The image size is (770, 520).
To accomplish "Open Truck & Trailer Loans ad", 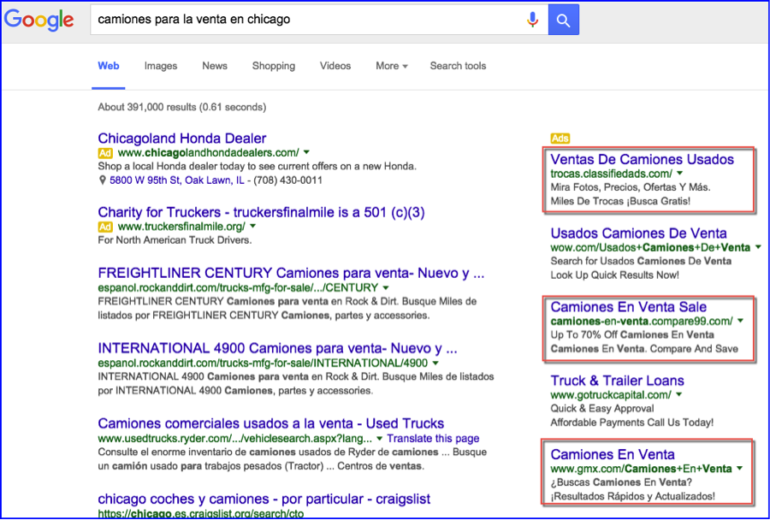I will pos(617,381).
